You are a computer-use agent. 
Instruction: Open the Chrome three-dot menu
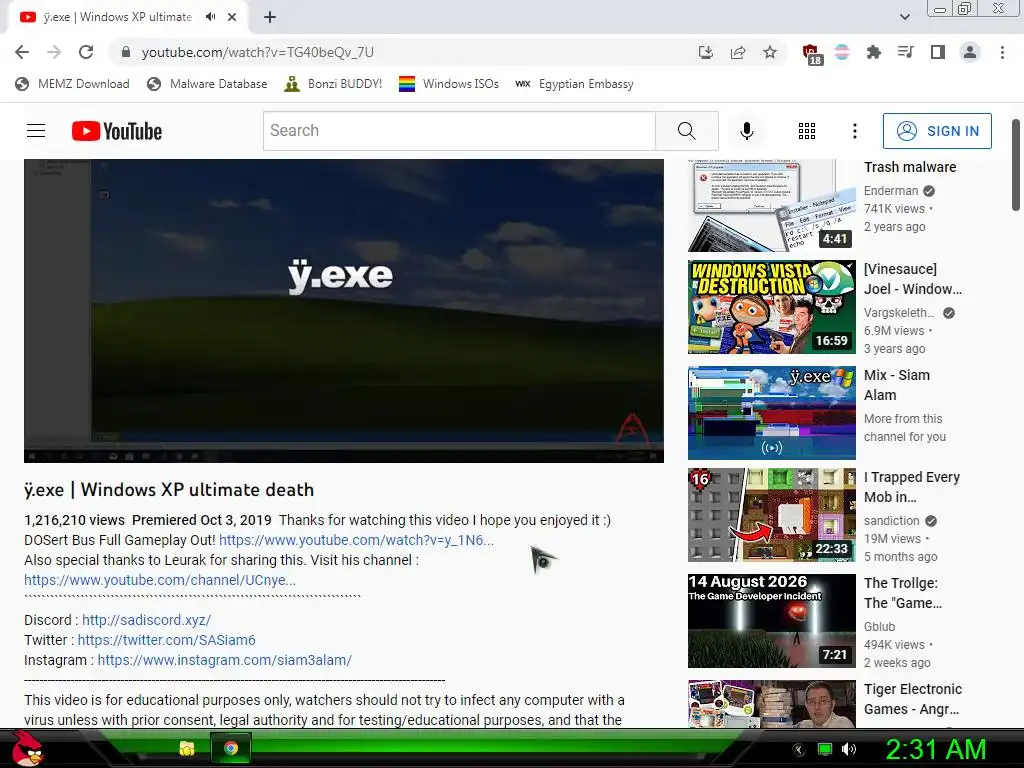tap(1002, 52)
